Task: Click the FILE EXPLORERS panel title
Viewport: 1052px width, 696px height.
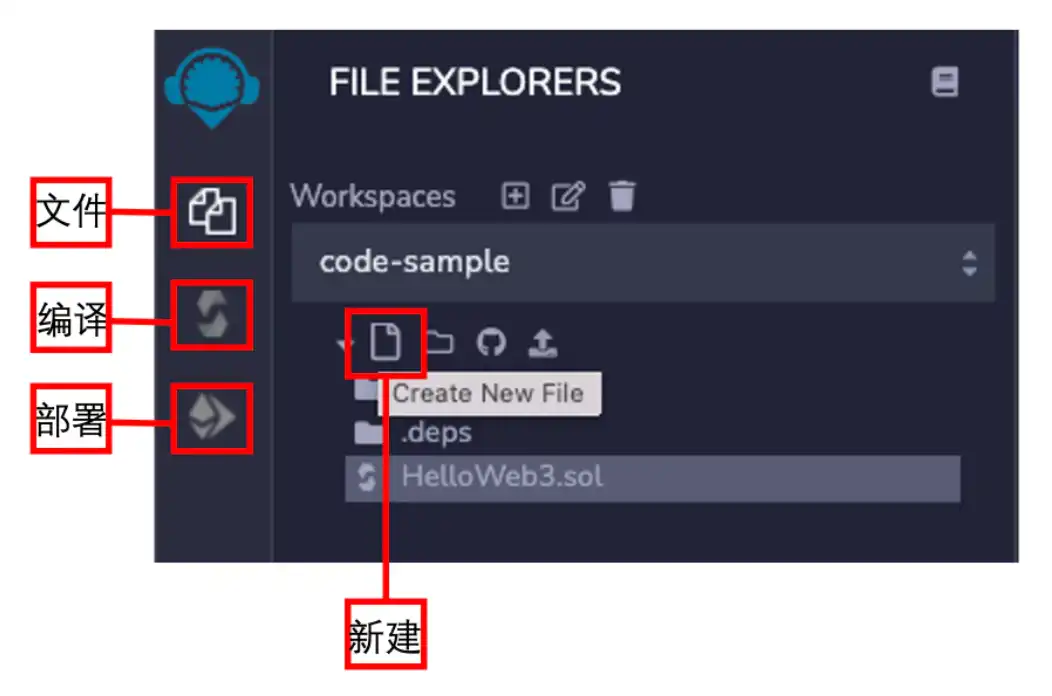Action: tap(475, 82)
